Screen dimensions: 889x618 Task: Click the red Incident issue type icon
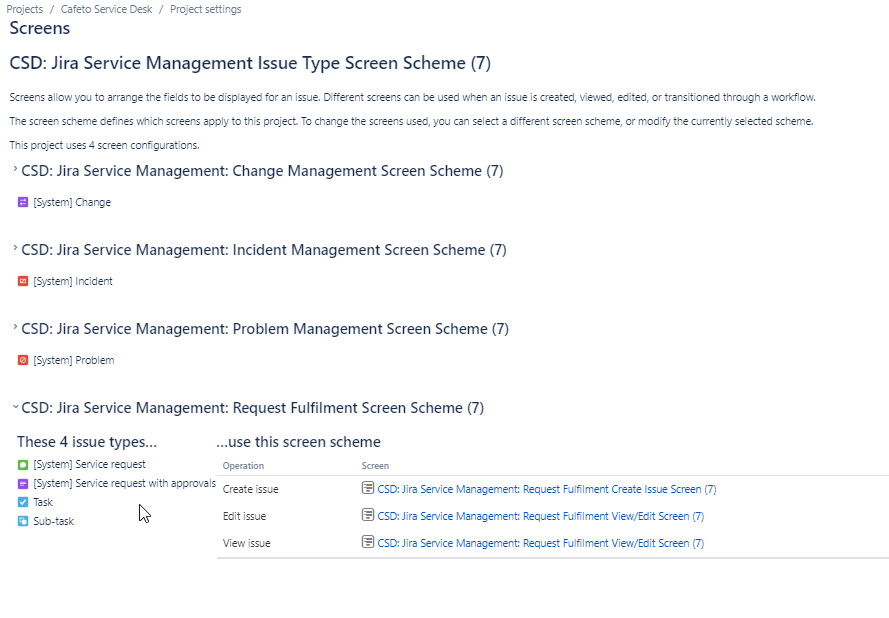click(23, 281)
